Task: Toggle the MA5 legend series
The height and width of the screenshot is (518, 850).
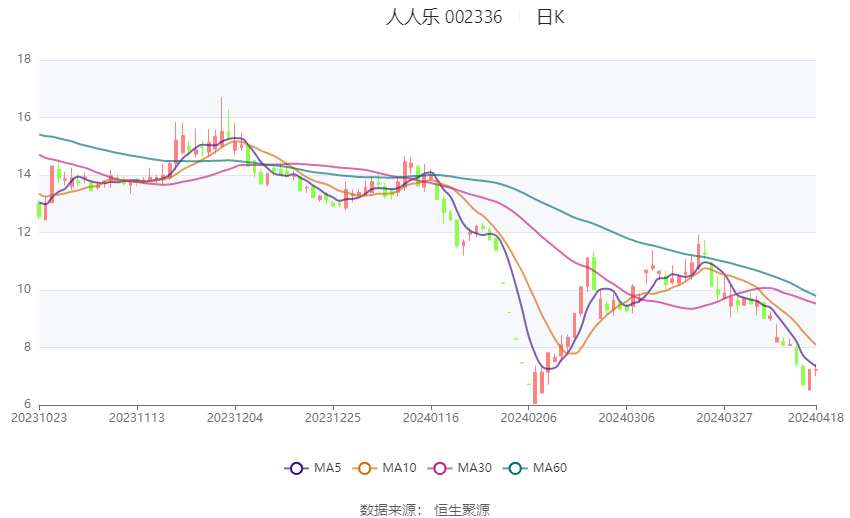Action: 313,468
